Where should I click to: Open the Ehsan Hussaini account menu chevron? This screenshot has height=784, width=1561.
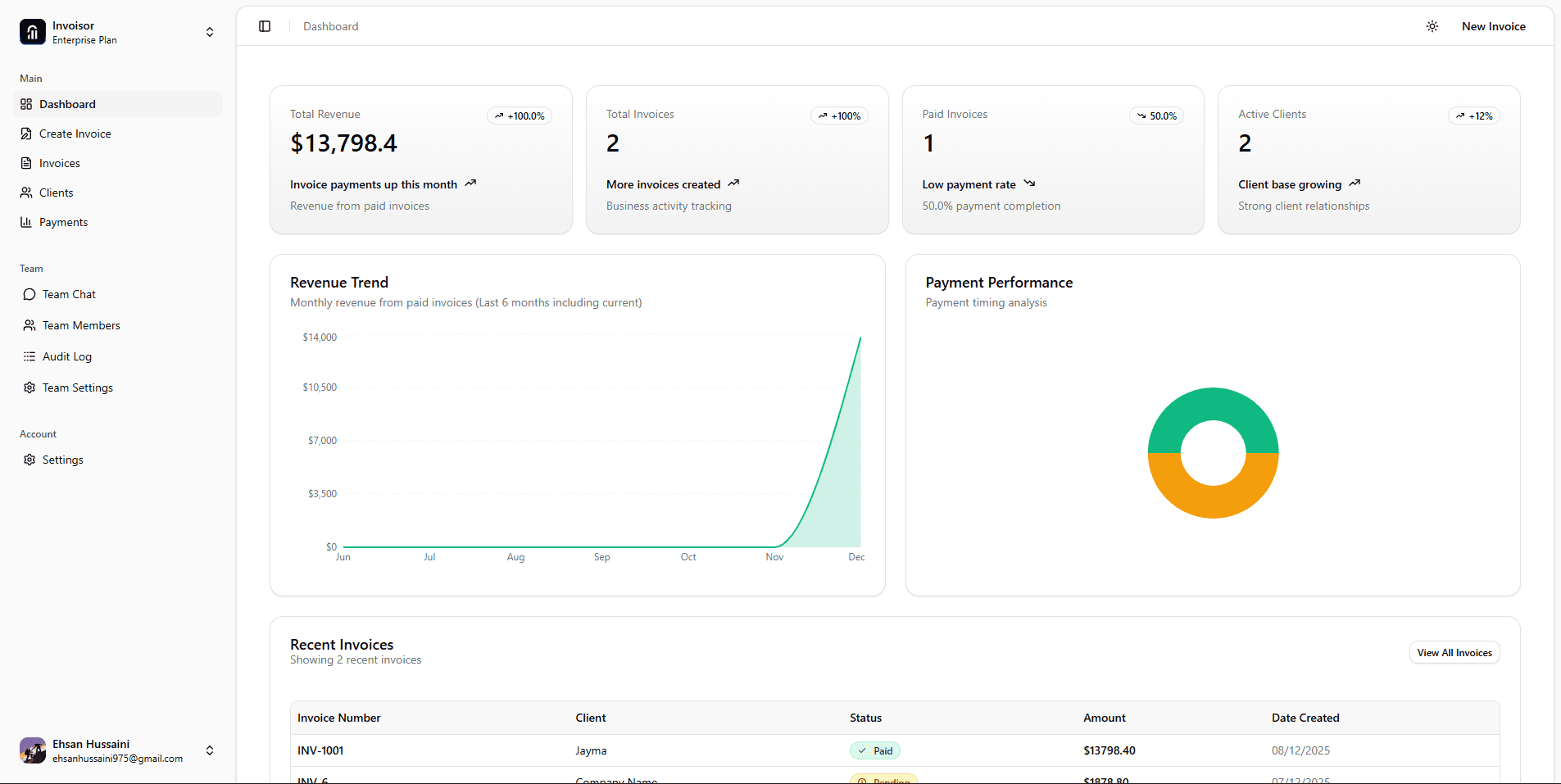point(210,750)
